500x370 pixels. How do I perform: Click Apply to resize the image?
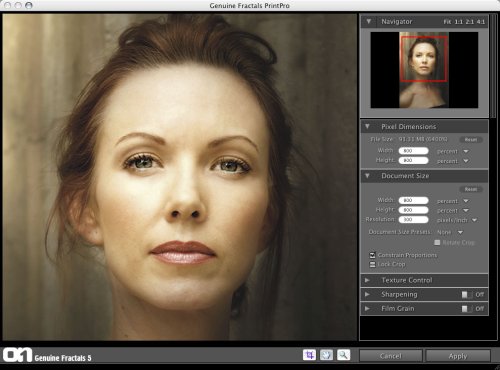pos(458,356)
